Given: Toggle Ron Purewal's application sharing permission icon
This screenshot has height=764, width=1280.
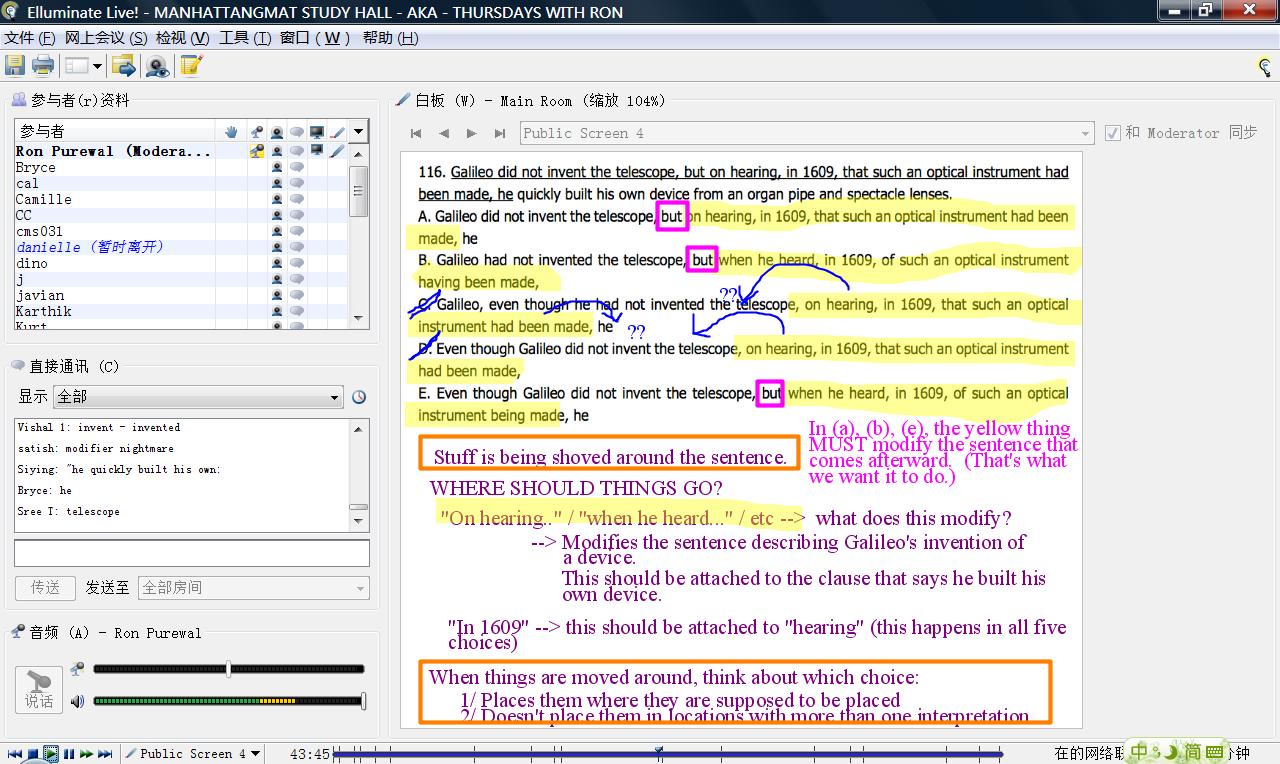Looking at the screenshot, I should (x=317, y=151).
